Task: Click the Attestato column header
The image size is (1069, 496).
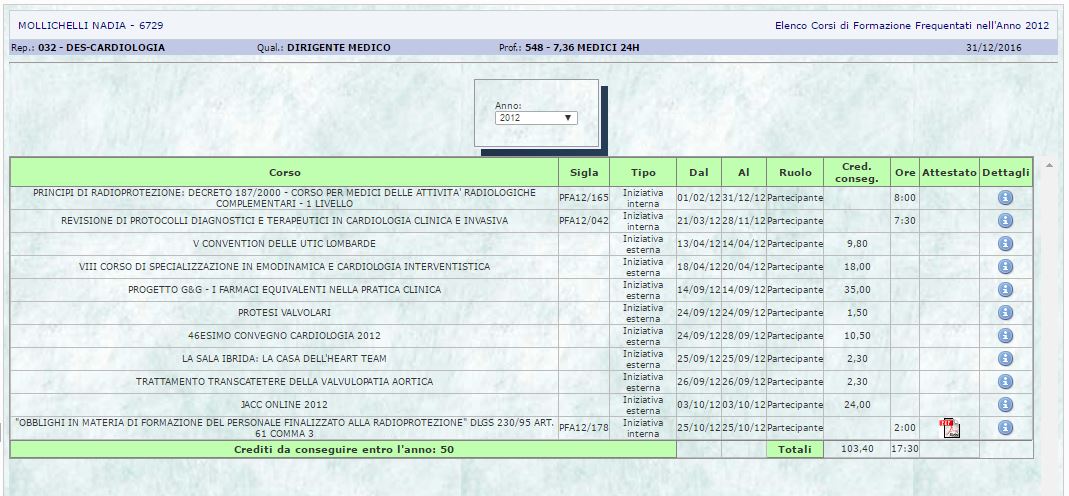Action: click(x=949, y=173)
